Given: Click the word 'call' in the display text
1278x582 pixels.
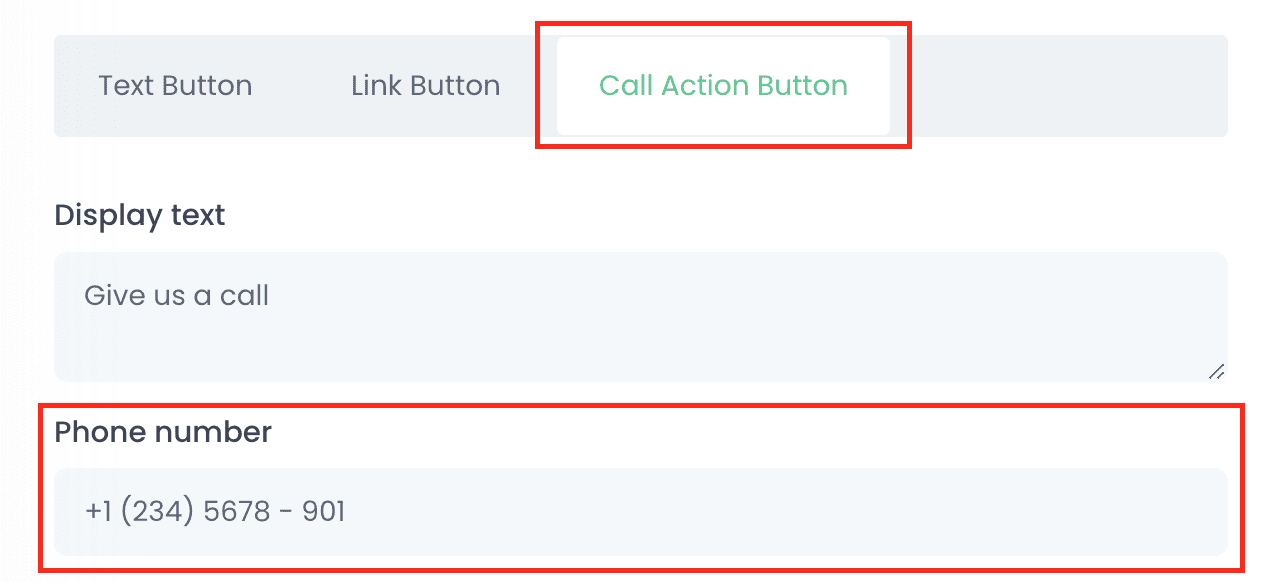Looking at the screenshot, I should pyautogui.click(x=245, y=296).
